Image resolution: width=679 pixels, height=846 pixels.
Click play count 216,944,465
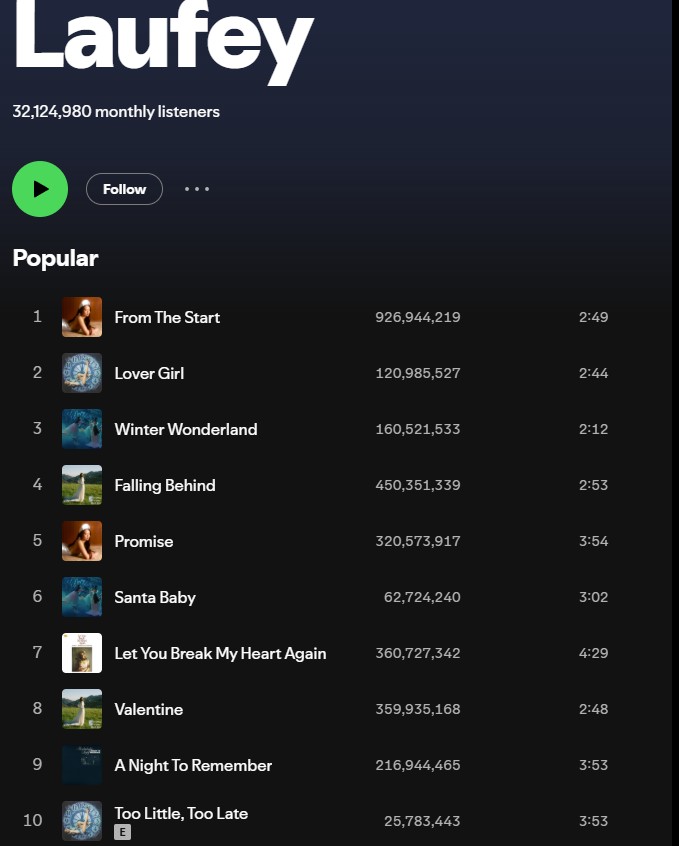coord(418,765)
